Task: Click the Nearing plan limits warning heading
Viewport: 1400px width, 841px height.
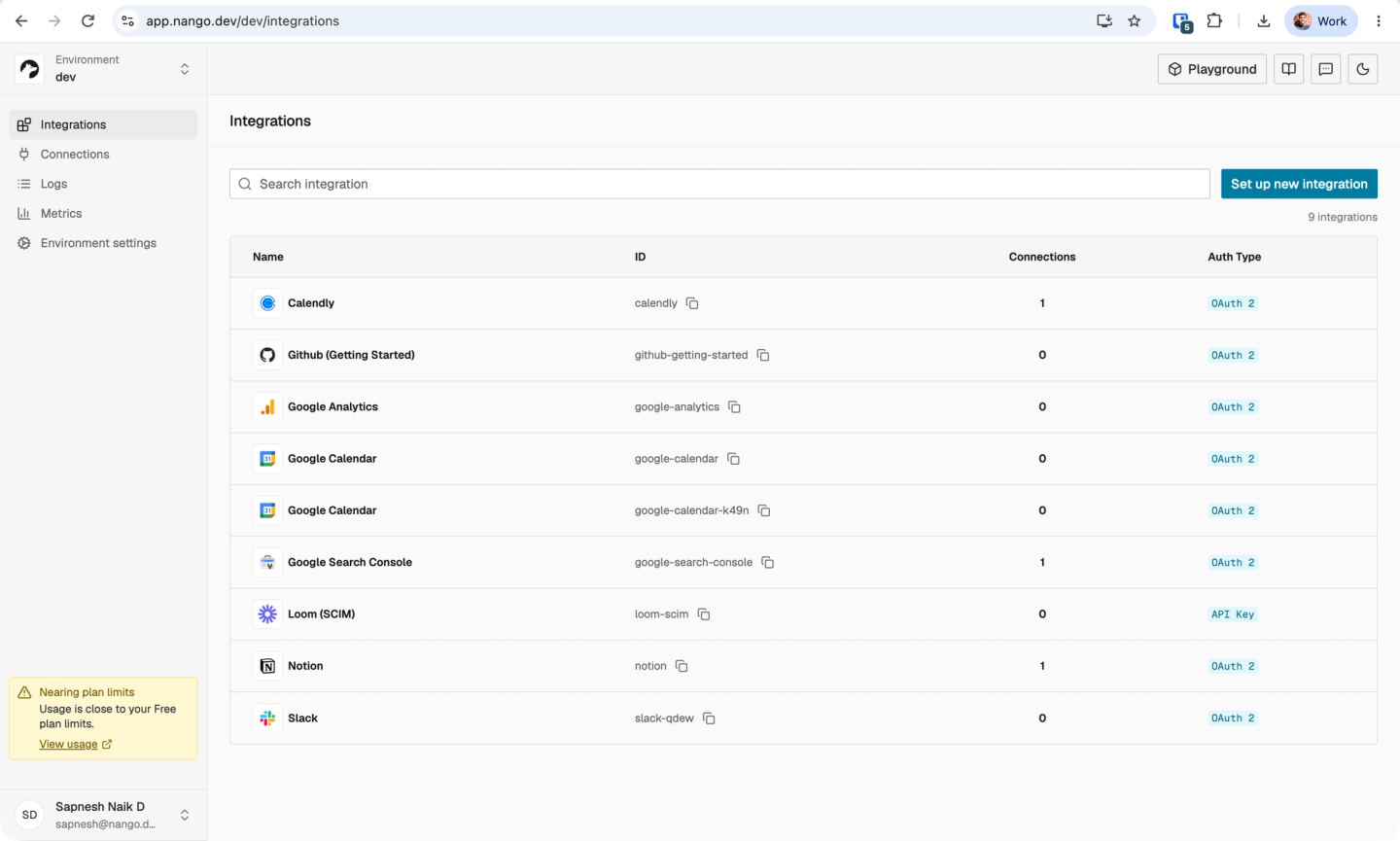Action: 87,692
